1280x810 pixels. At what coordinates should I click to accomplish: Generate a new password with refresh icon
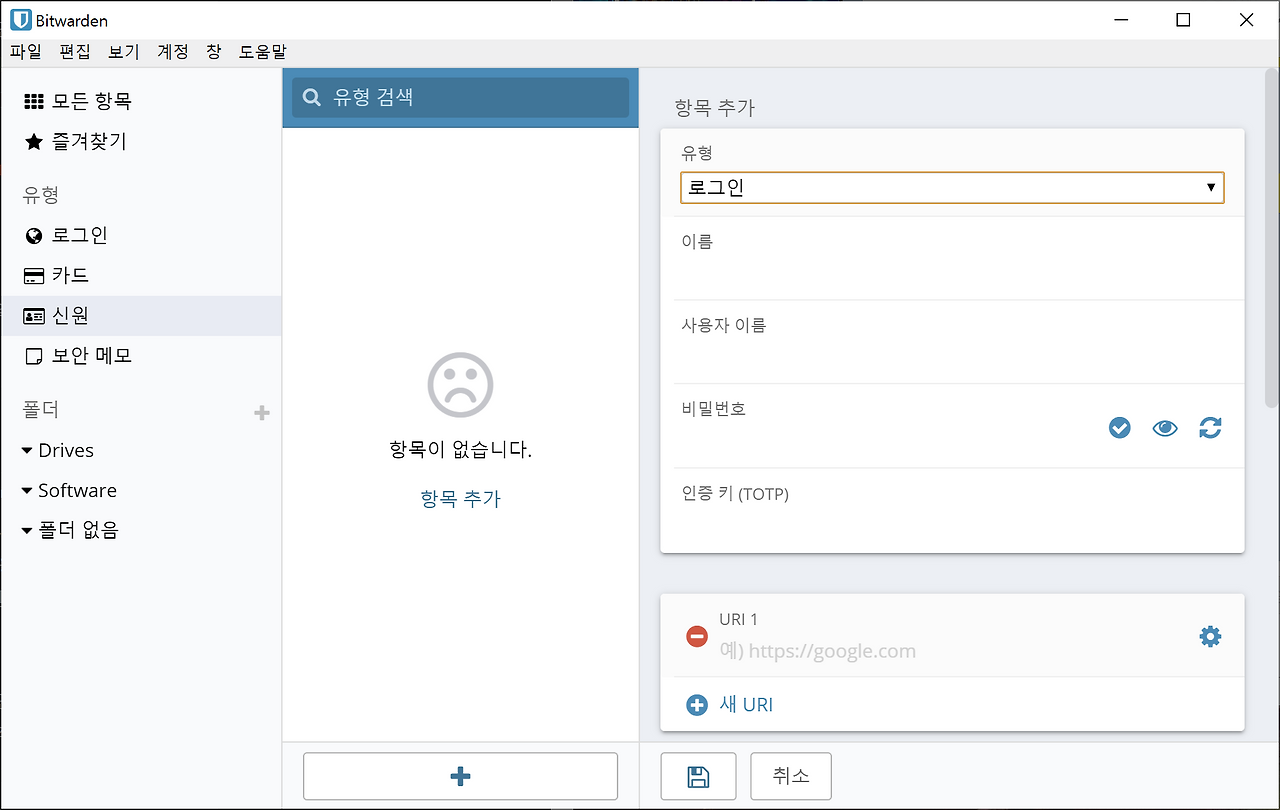point(1210,428)
